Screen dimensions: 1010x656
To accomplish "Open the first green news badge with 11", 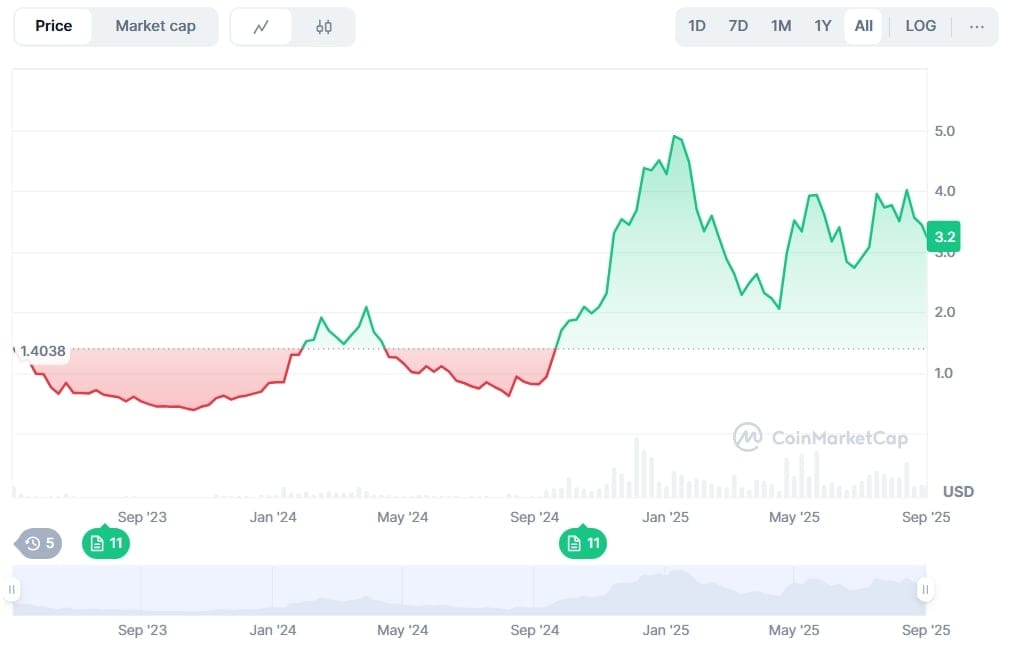I will pyautogui.click(x=105, y=543).
